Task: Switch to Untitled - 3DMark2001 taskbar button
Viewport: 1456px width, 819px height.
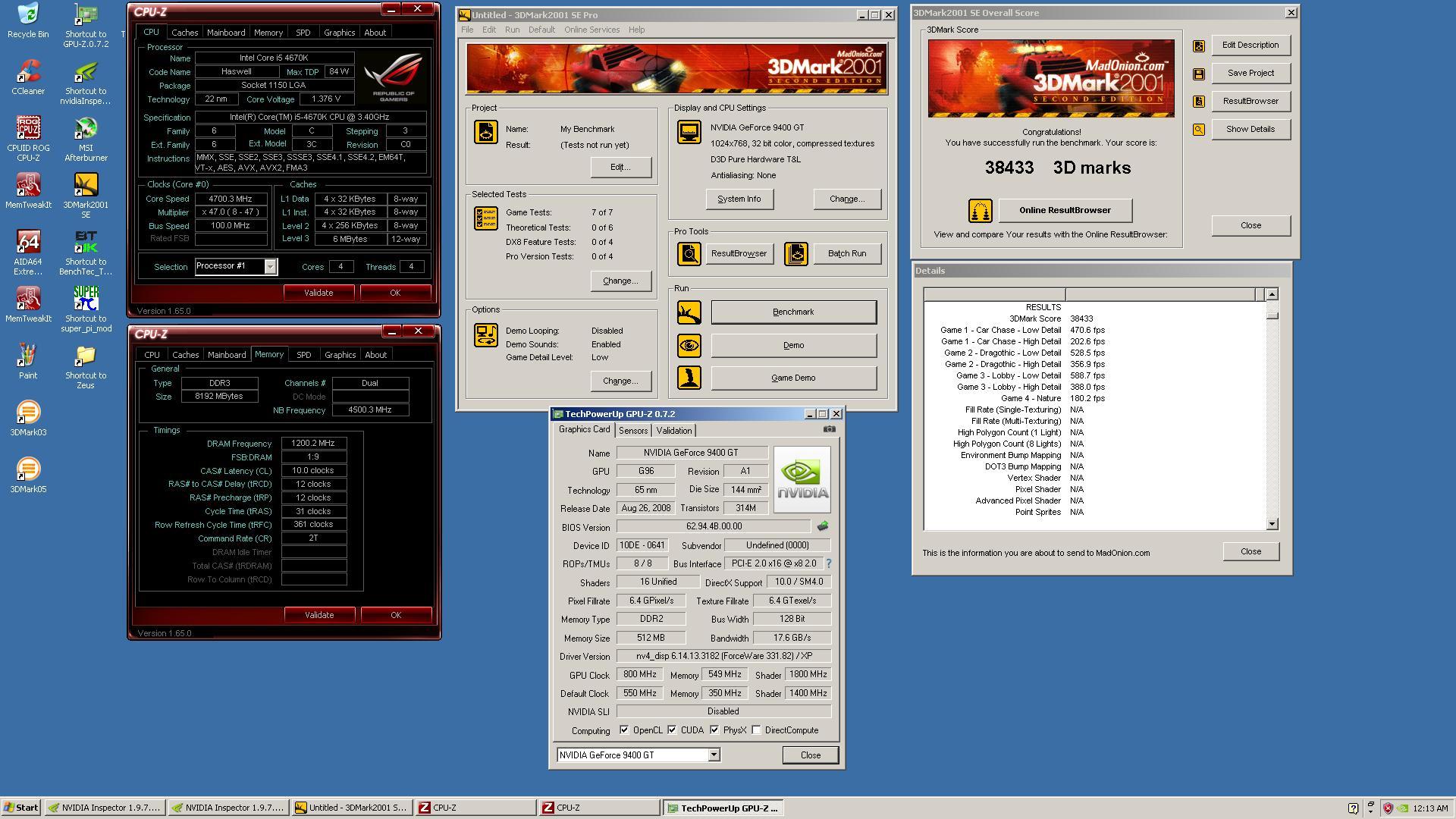Action: pos(352,808)
